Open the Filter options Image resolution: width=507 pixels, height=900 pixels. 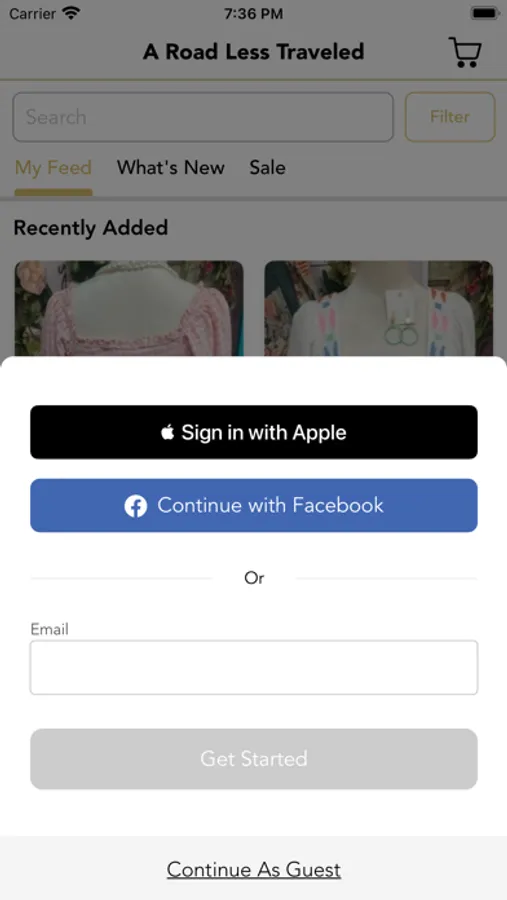point(450,117)
